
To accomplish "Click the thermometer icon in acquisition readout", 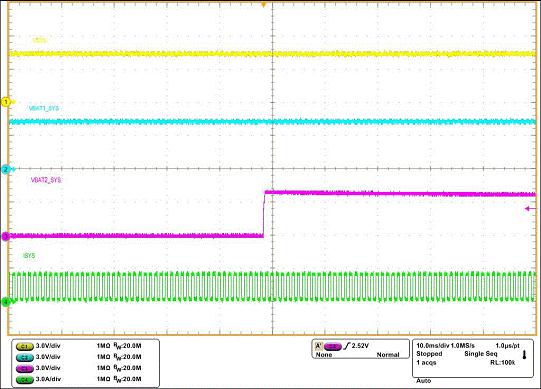I will coord(525,354).
